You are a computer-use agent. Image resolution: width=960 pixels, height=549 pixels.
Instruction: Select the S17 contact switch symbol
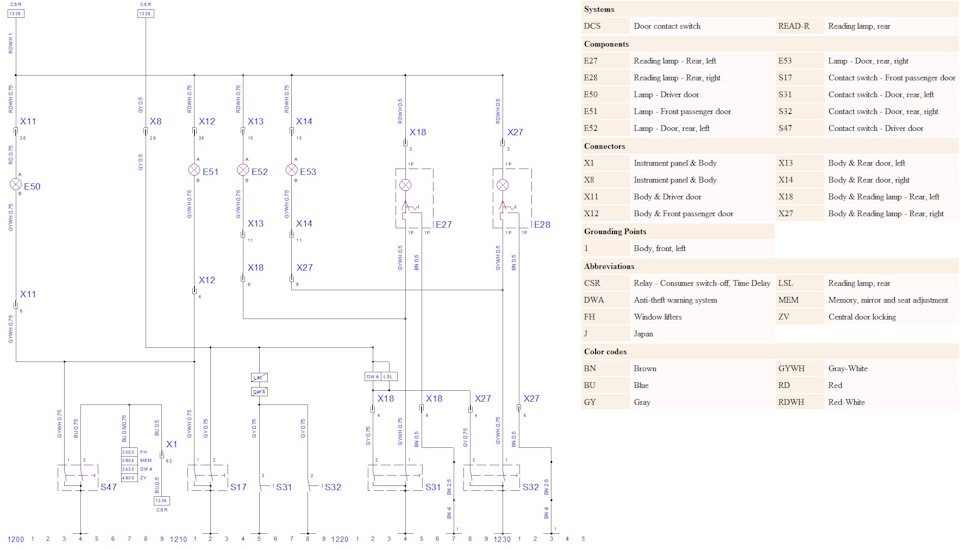pyautogui.click(x=208, y=477)
